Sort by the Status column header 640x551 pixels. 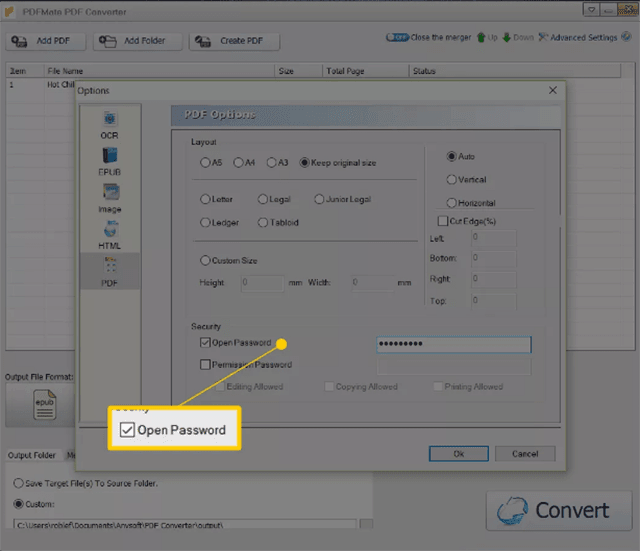[x=515, y=71]
